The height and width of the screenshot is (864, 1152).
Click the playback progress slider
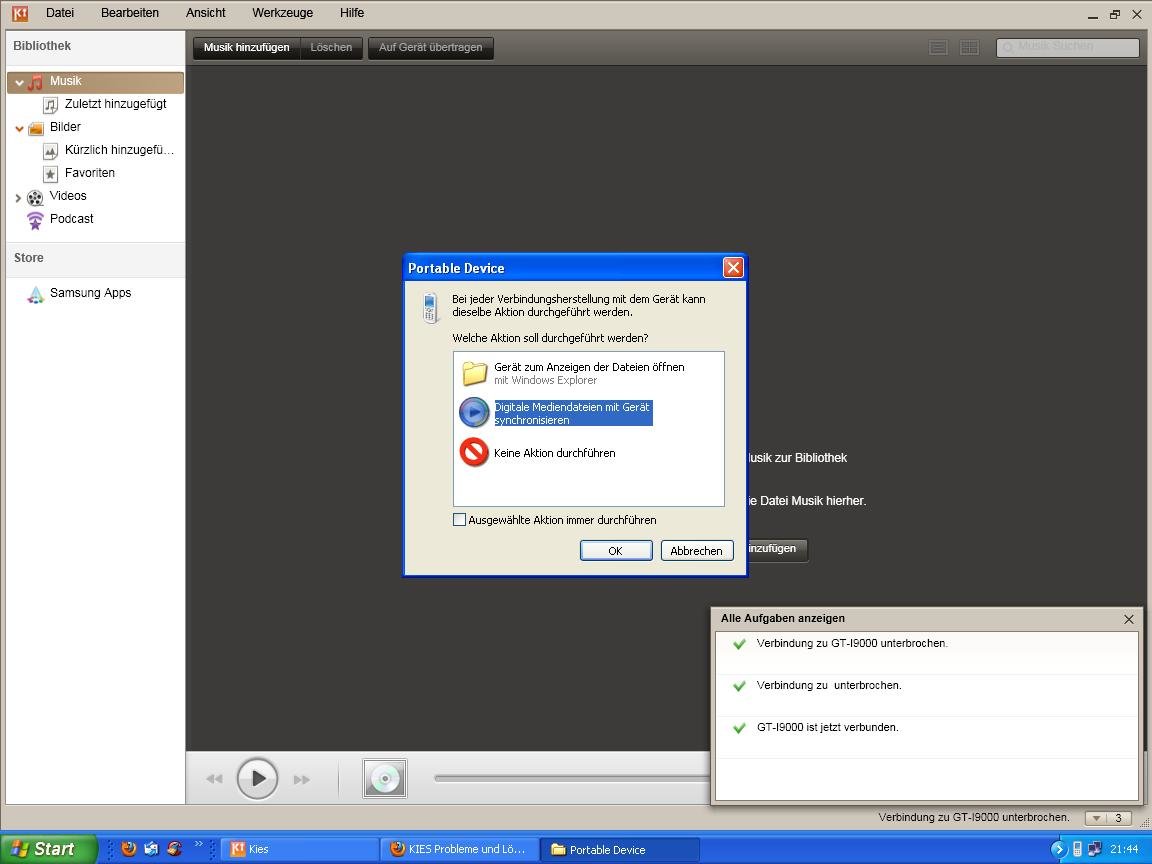click(572, 778)
